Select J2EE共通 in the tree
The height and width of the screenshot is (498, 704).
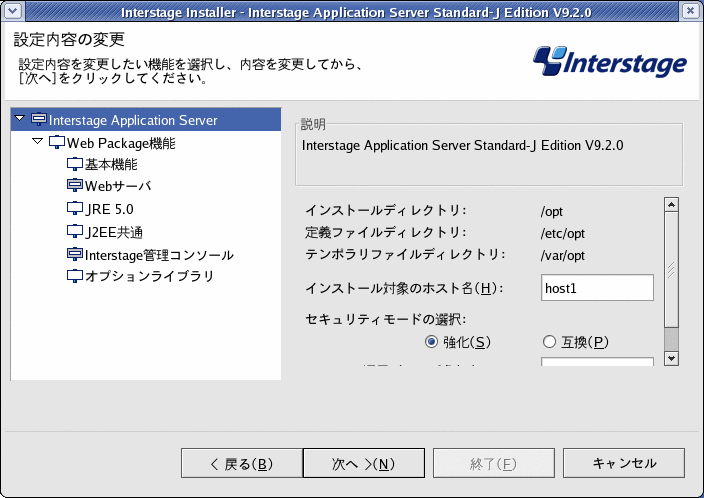click(x=114, y=232)
